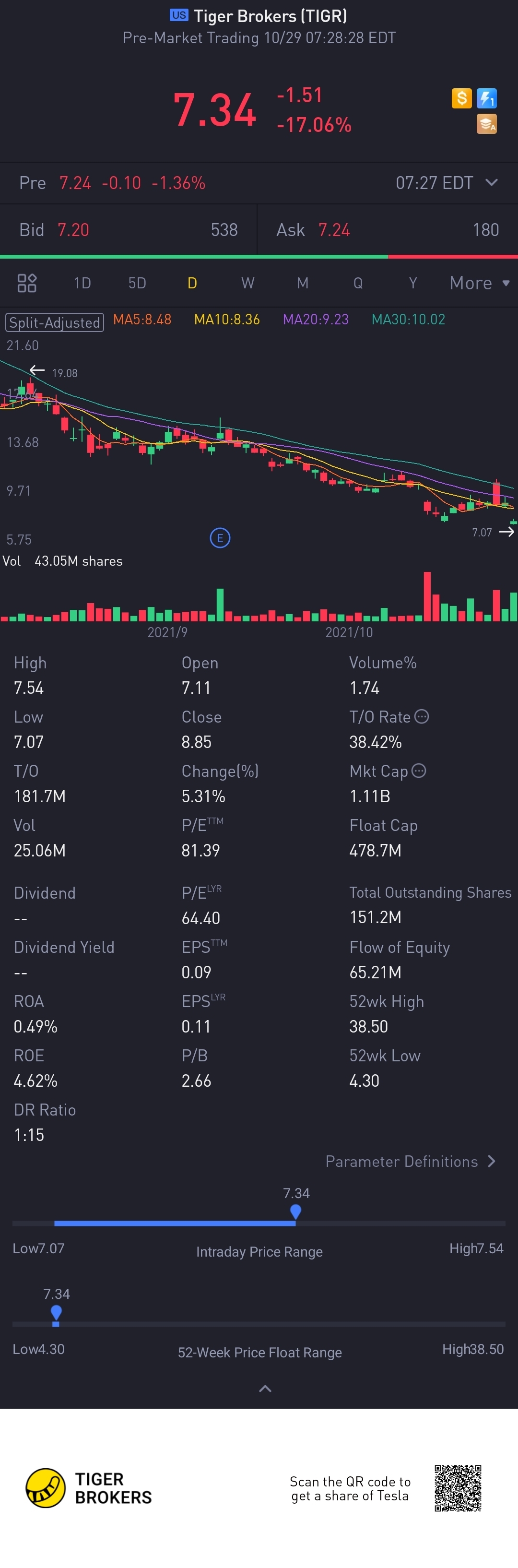The height and width of the screenshot is (1568, 518).
Task: Tap the -17.06% change figure
Action: pyautogui.click(x=314, y=125)
